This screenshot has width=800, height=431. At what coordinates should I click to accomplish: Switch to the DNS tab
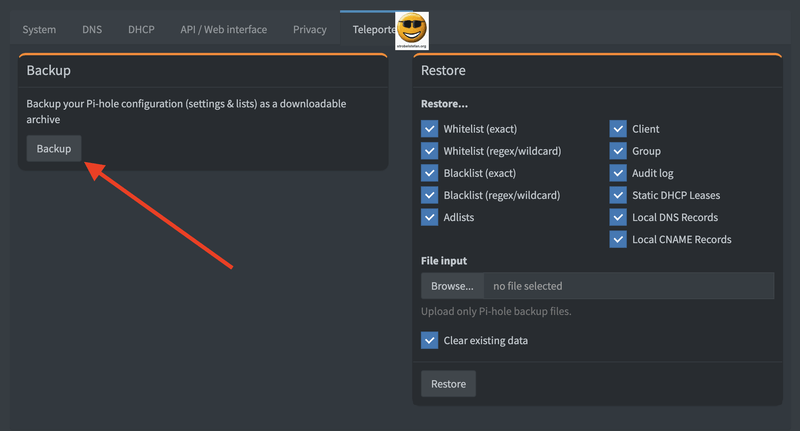pyautogui.click(x=92, y=30)
